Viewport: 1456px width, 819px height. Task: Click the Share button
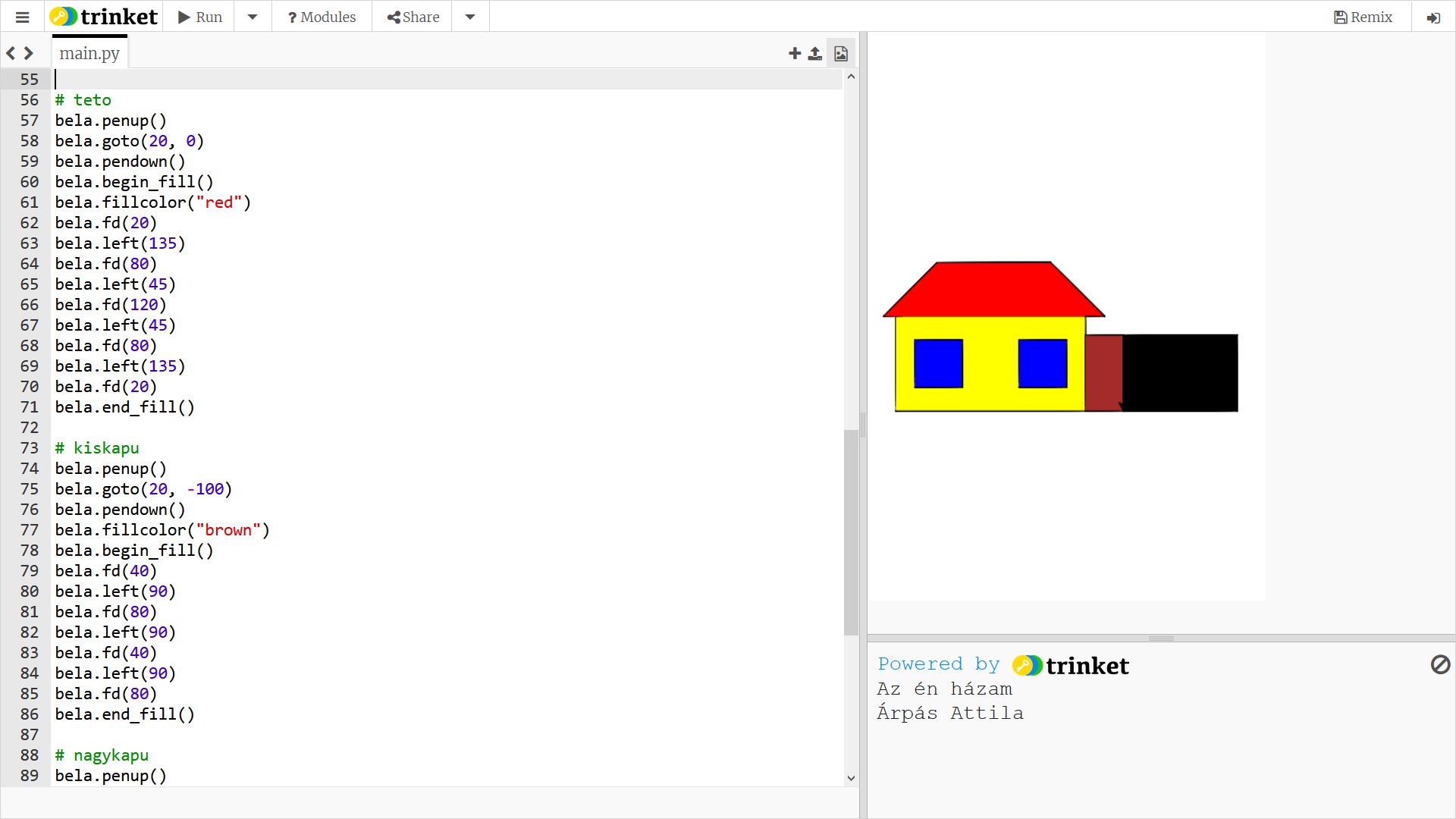[413, 17]
